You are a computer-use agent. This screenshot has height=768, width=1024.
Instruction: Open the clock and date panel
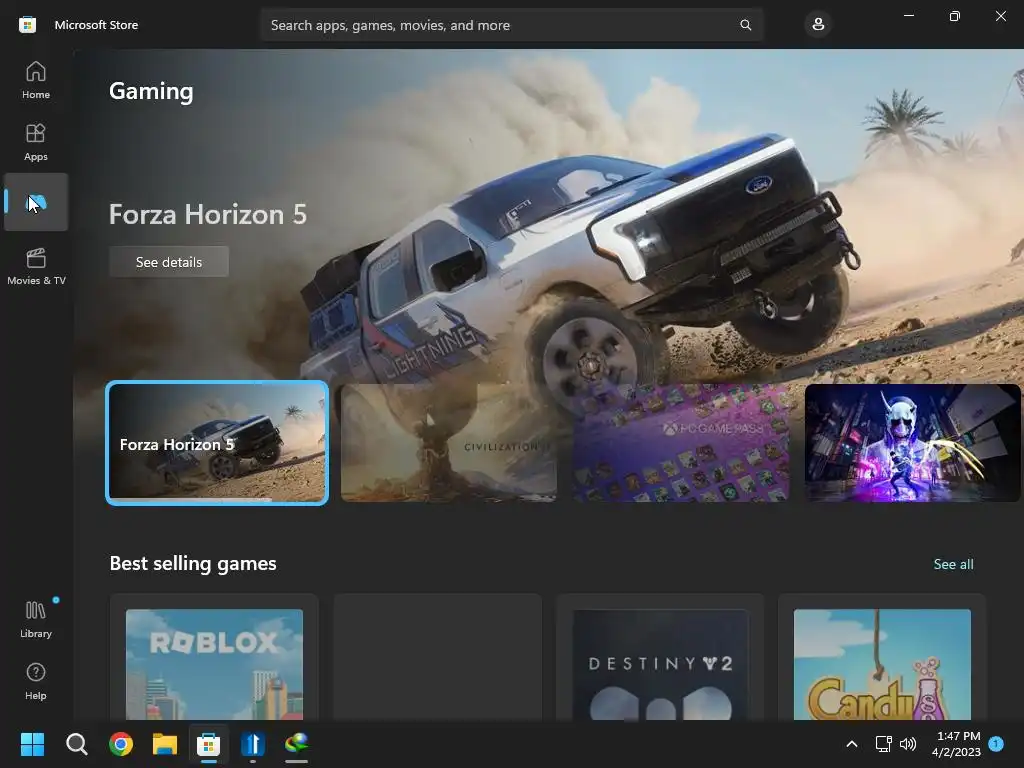[x=957, y=744]
